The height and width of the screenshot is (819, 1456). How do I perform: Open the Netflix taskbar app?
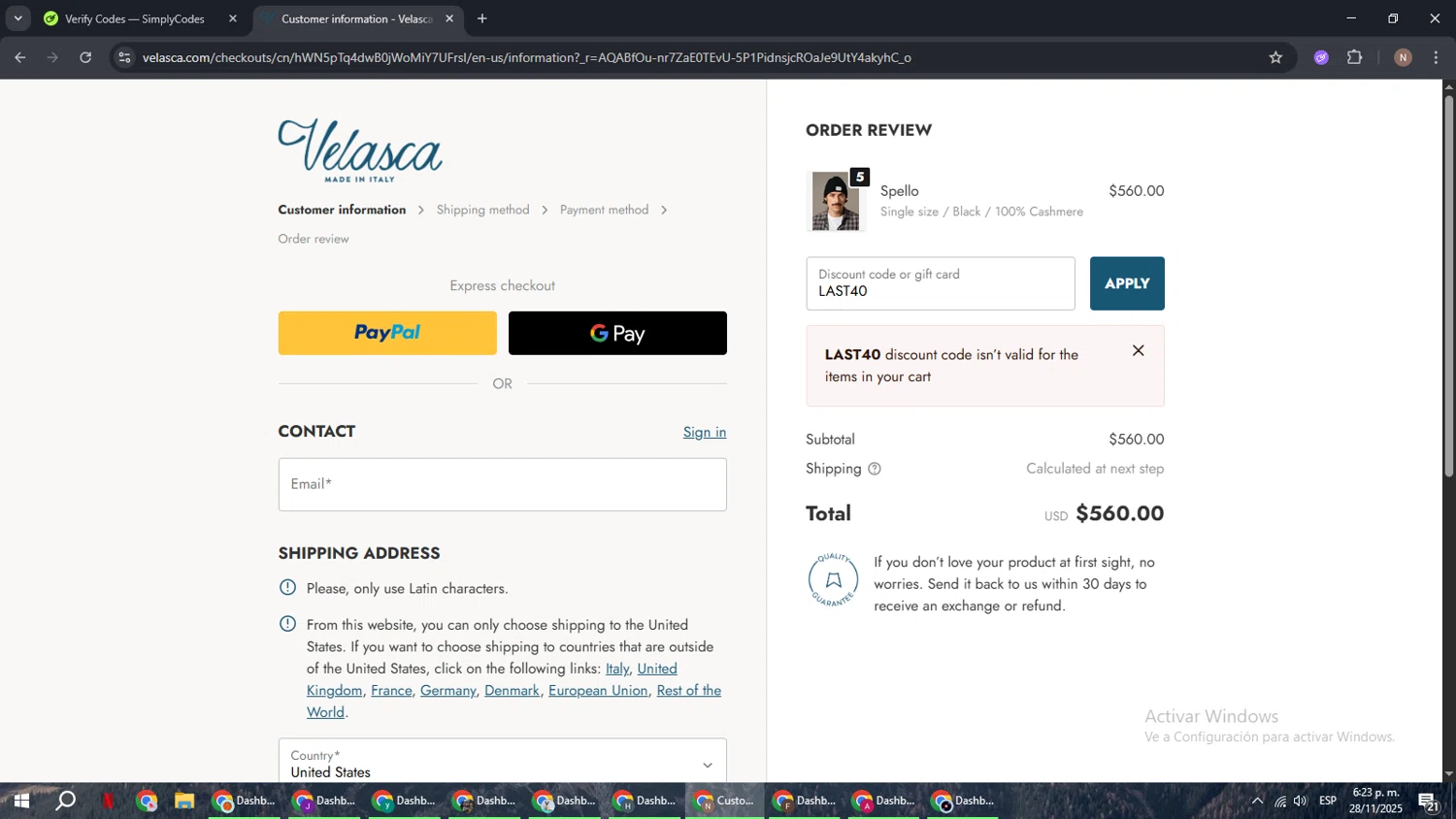tap(108, 801)
